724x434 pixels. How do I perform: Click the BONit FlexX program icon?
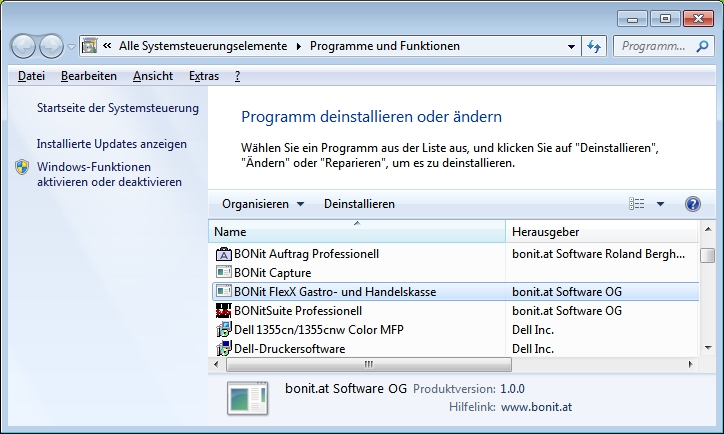pos(223,291)
